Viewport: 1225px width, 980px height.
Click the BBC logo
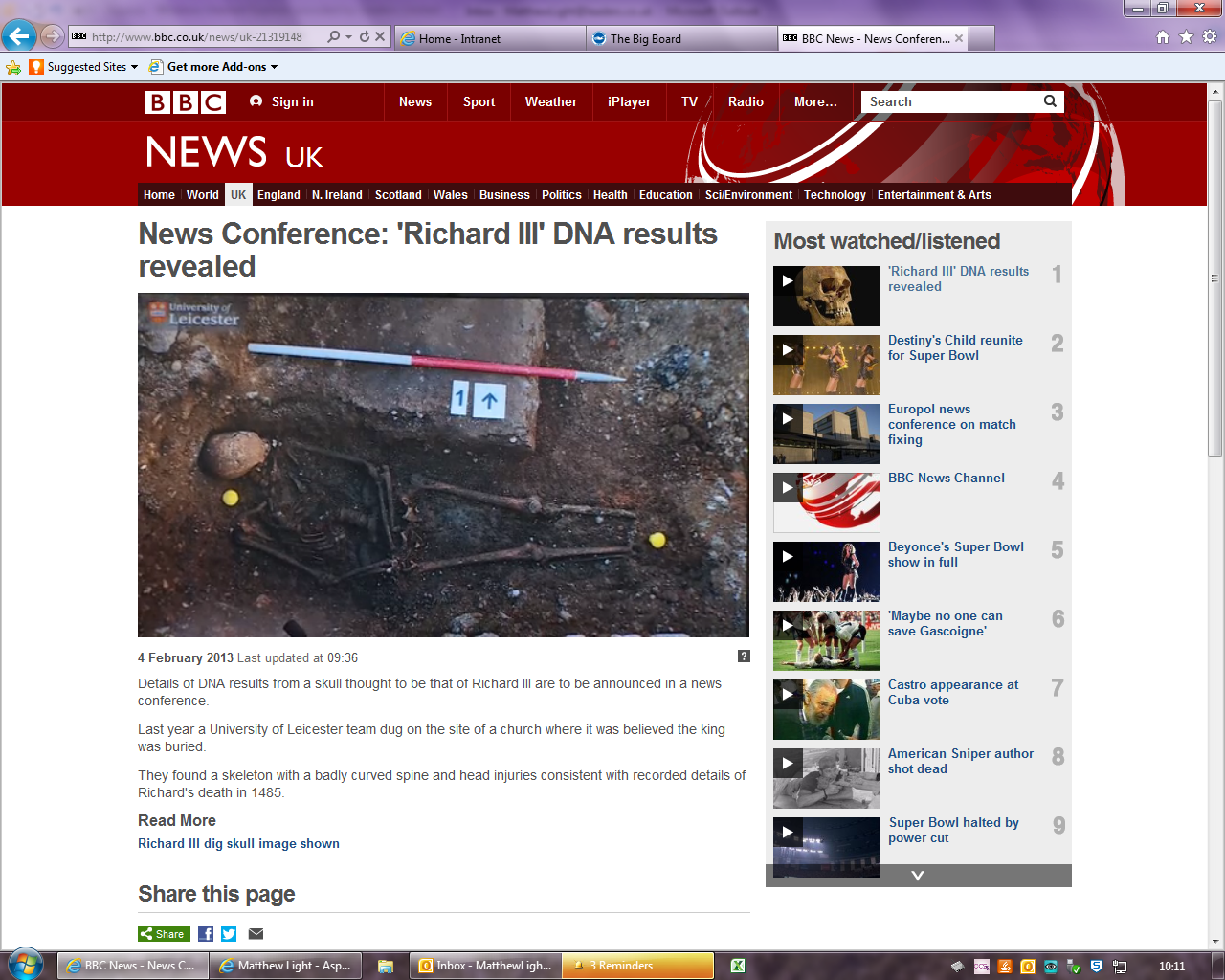tap(186, 102)
